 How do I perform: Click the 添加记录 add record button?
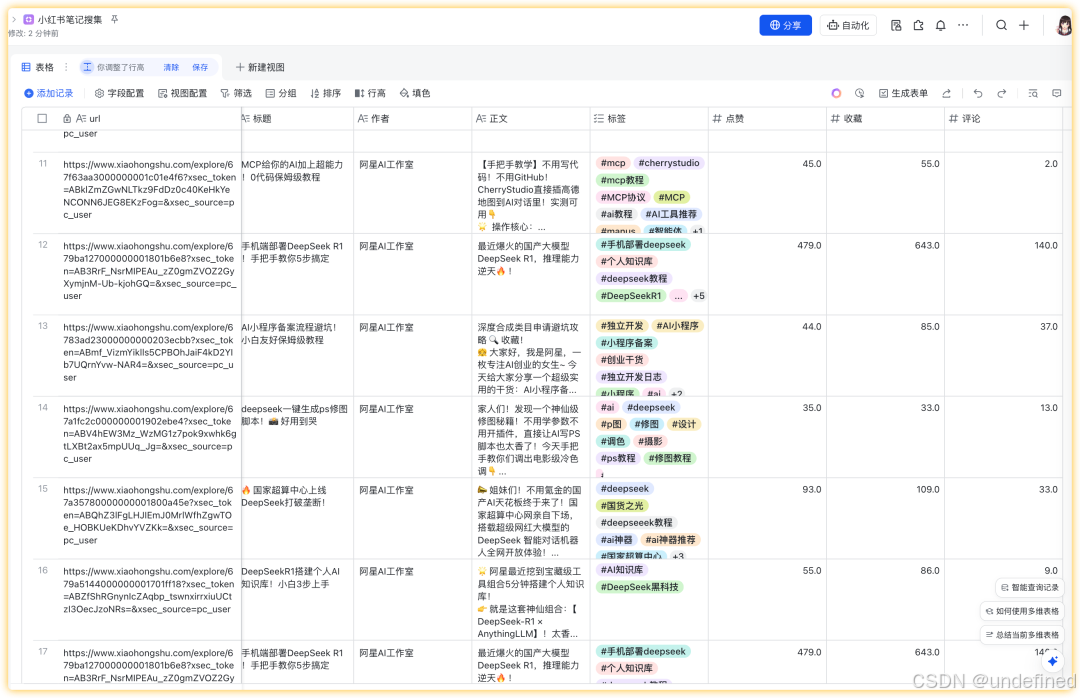[x=49, y=93]
